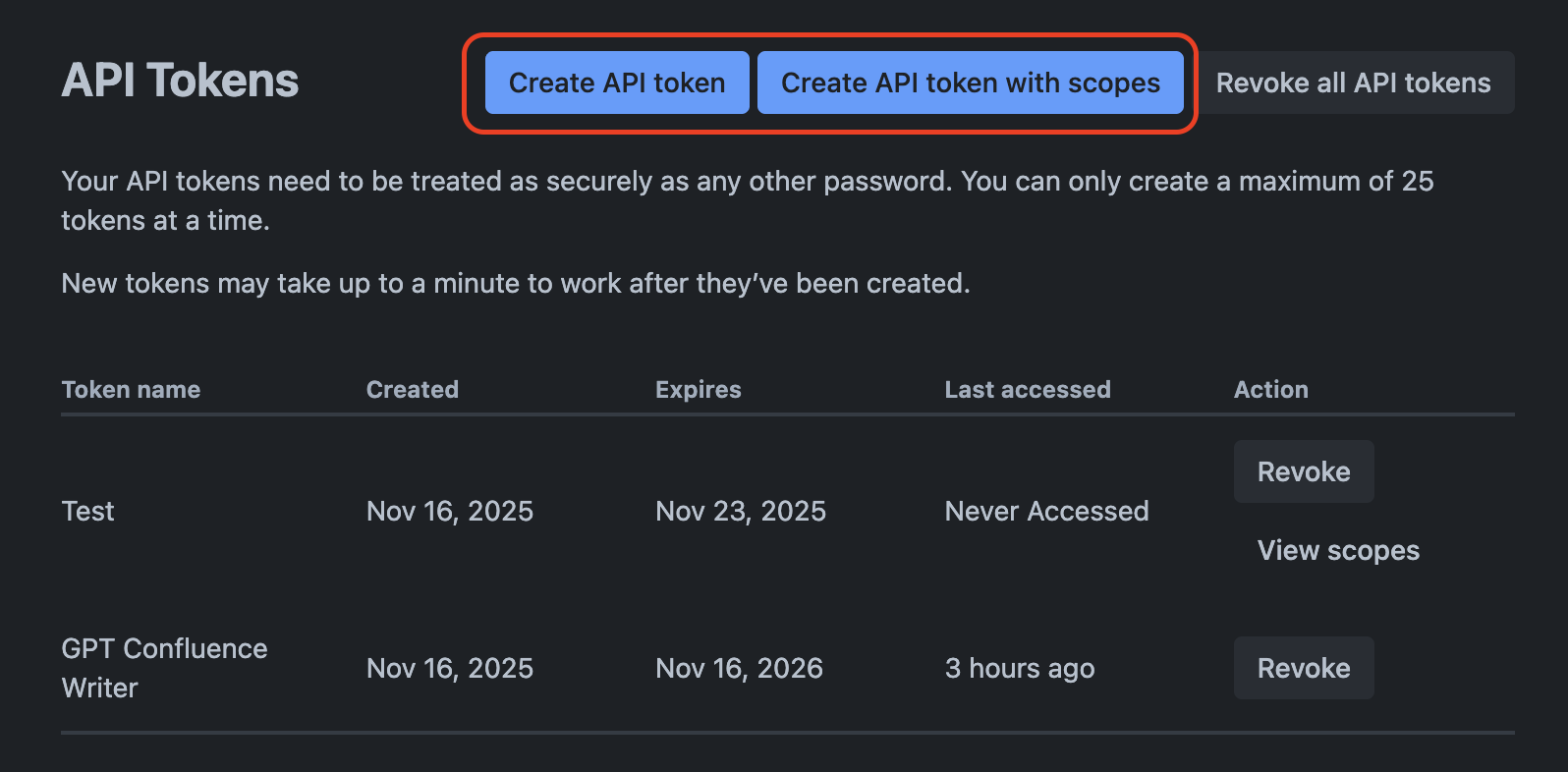Click the Test token's created date
This screenshot has height=772, width=1568.
click(x=449, y=511)
